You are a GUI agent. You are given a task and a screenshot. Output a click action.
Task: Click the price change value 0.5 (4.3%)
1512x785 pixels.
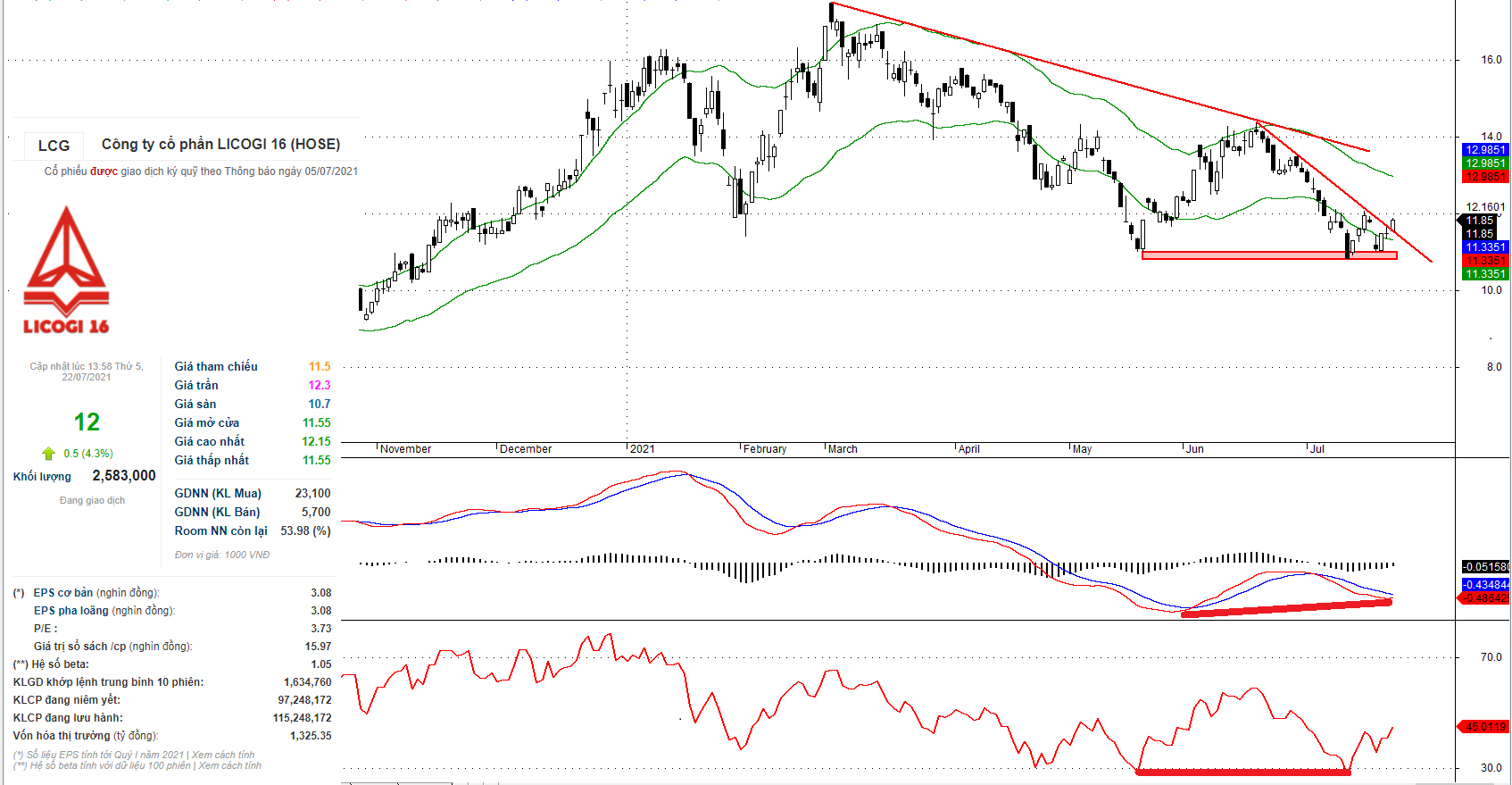pyautogui.click(x=88, y=454)
